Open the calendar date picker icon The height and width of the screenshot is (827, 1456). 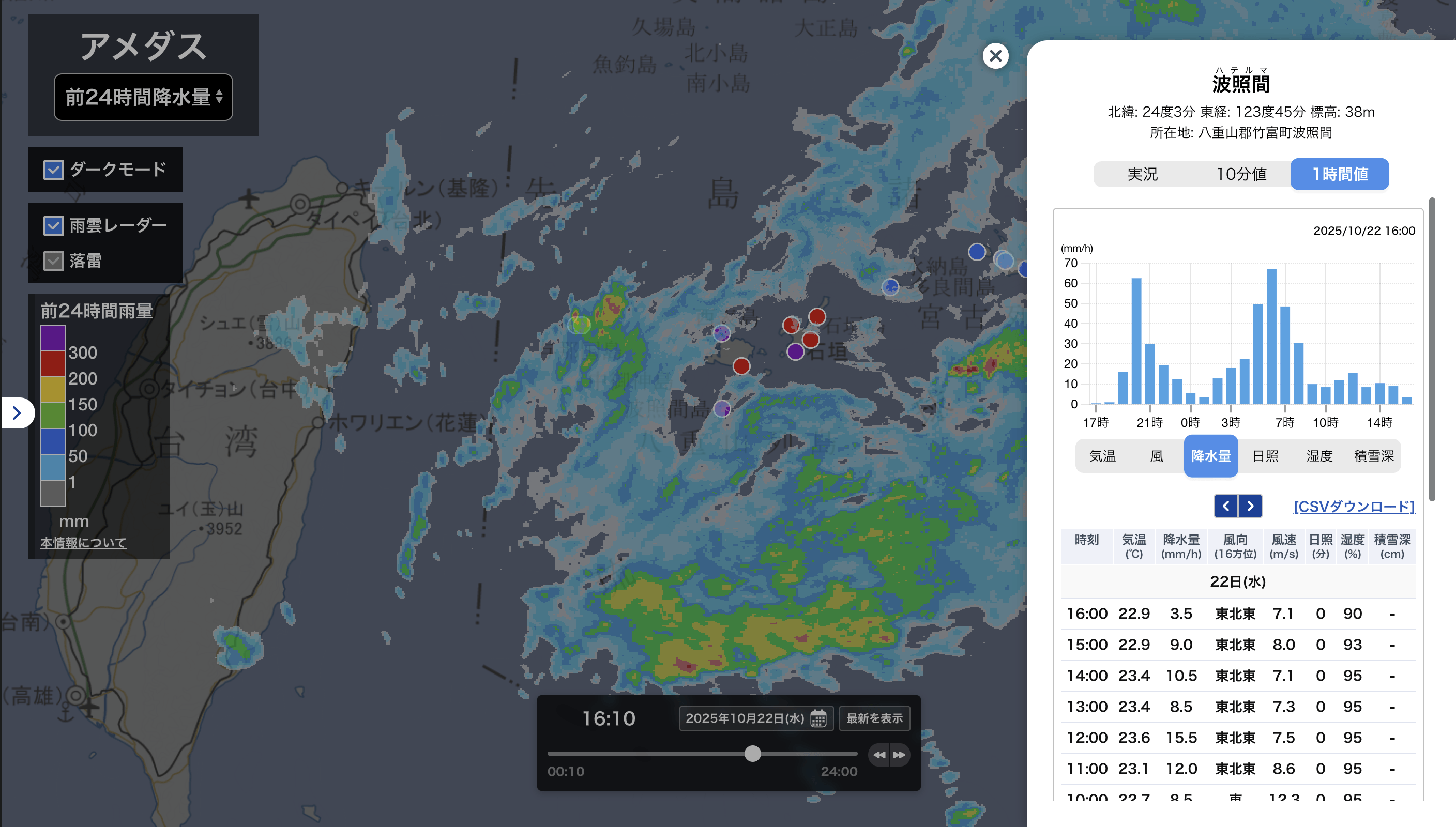click(818, 718)
